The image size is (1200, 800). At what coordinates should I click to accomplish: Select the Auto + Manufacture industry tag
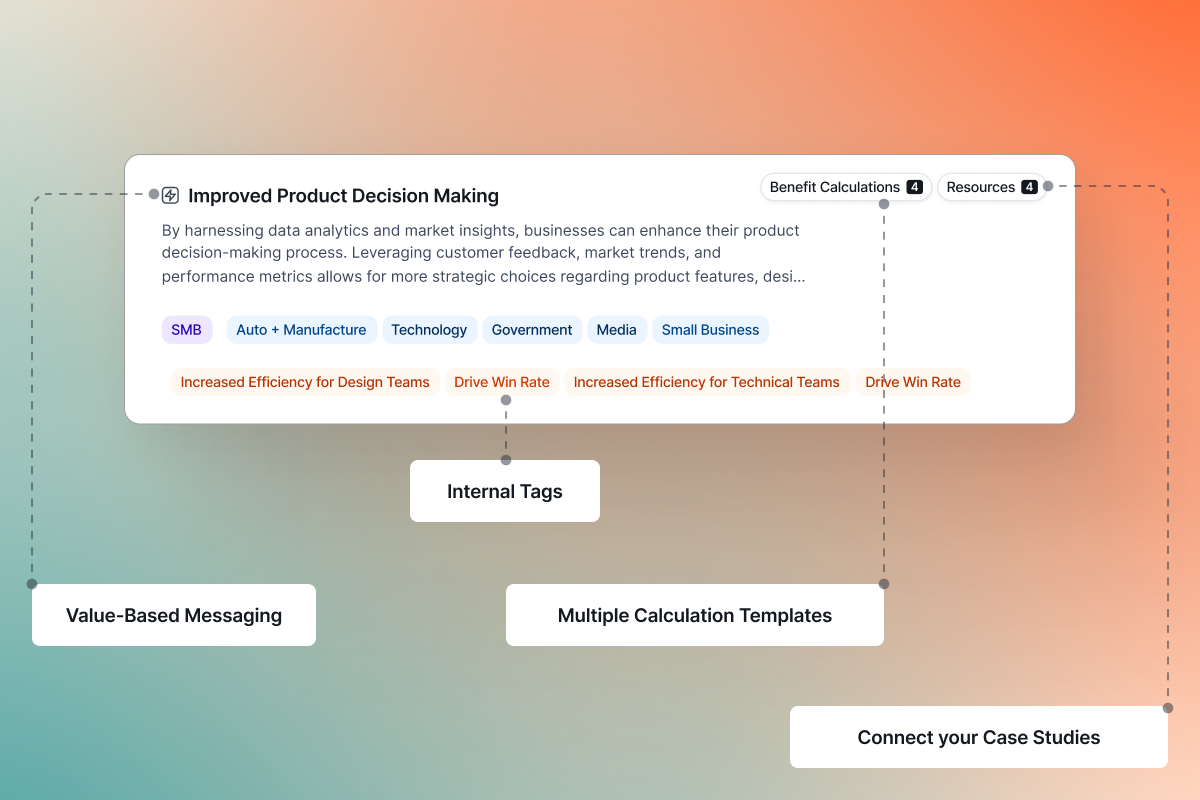coord(302,330)
